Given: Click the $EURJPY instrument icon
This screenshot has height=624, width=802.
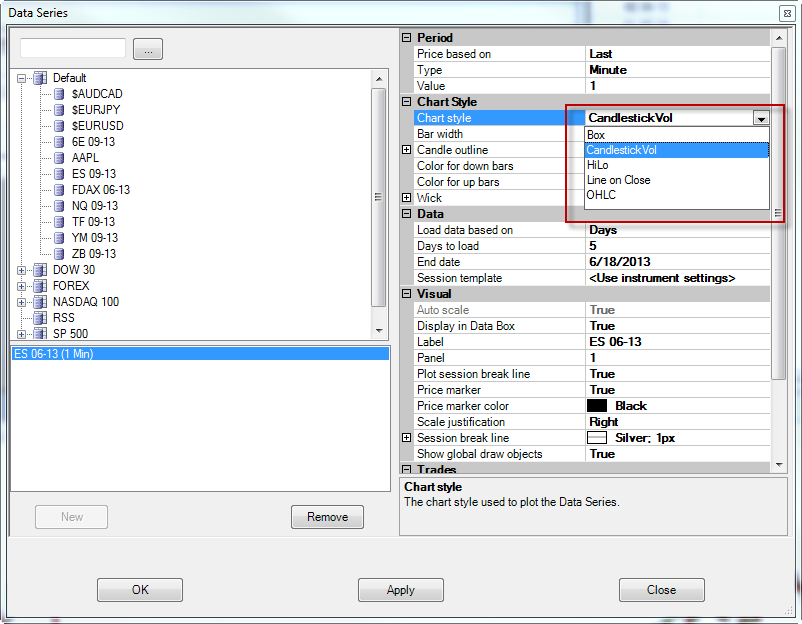Looking at the screenshot, I should (x=59, y=110).
